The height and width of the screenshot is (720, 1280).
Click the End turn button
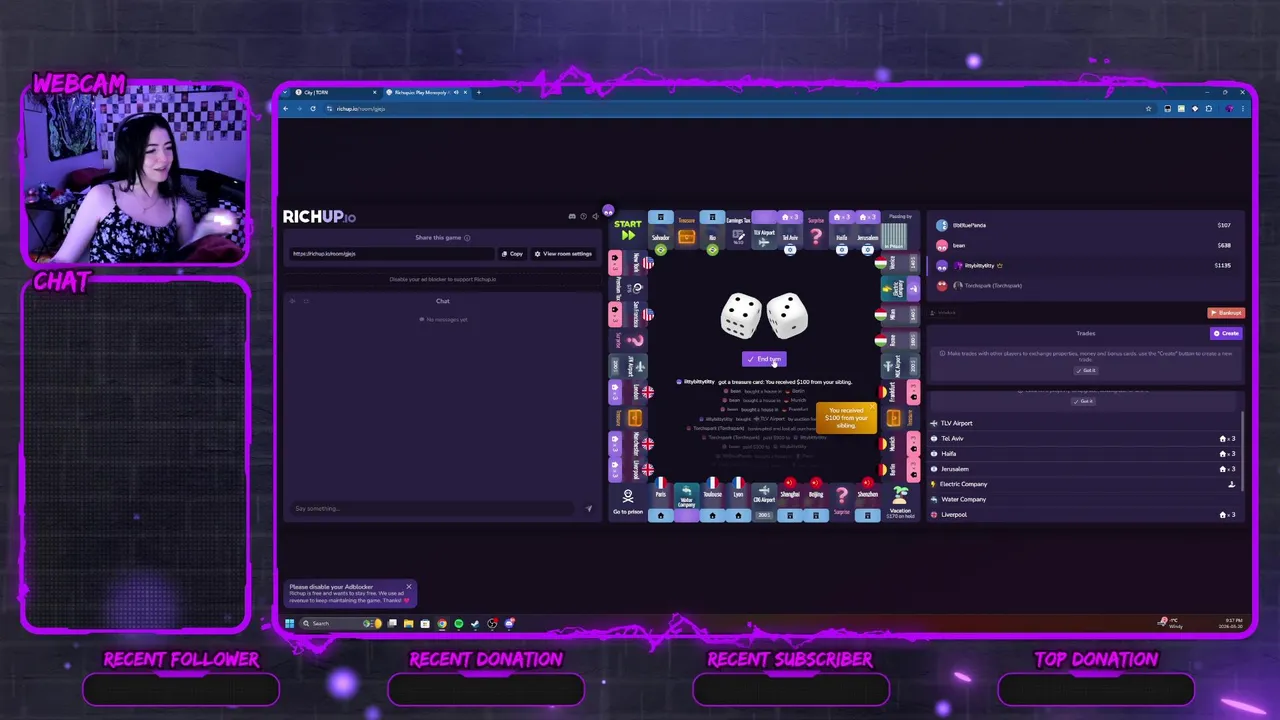(x=764, y=359)
